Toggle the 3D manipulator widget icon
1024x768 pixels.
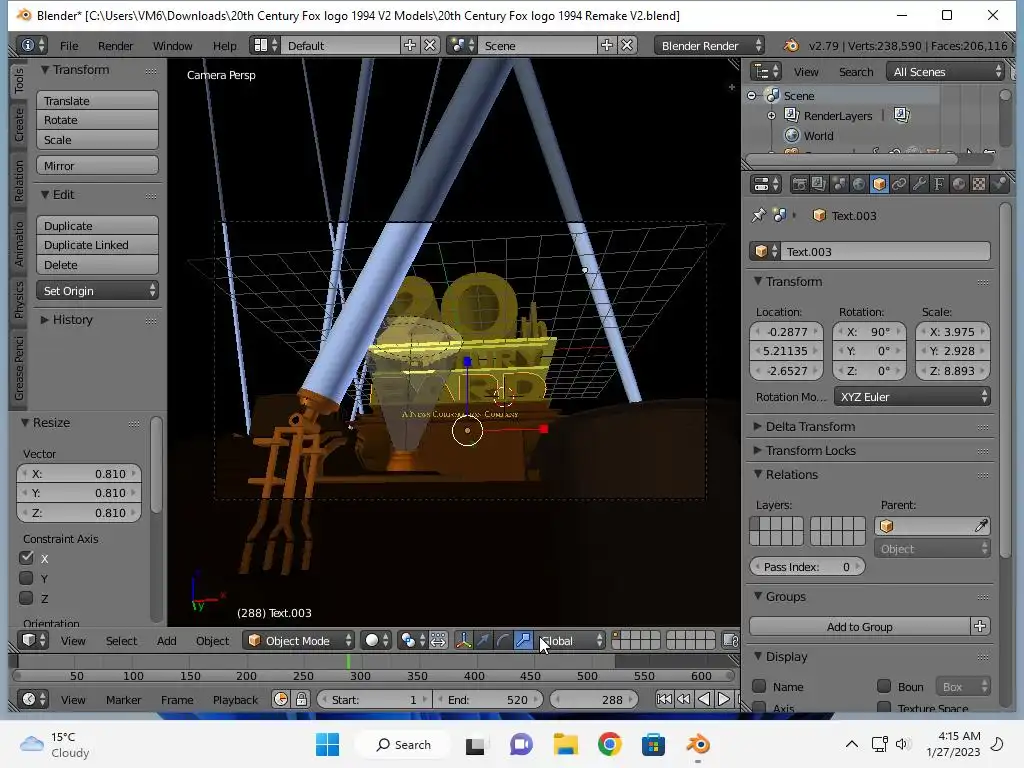coord(463,641)
